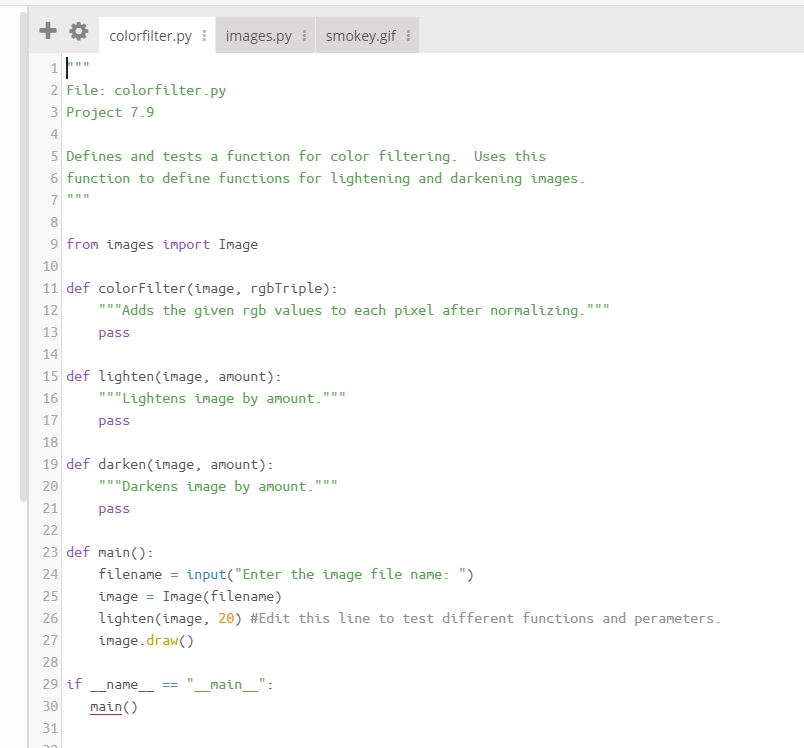Open options menu for smokey.gif tab
Screen dimensions: 804x748
pyautogui.click(x=408, y=35)
